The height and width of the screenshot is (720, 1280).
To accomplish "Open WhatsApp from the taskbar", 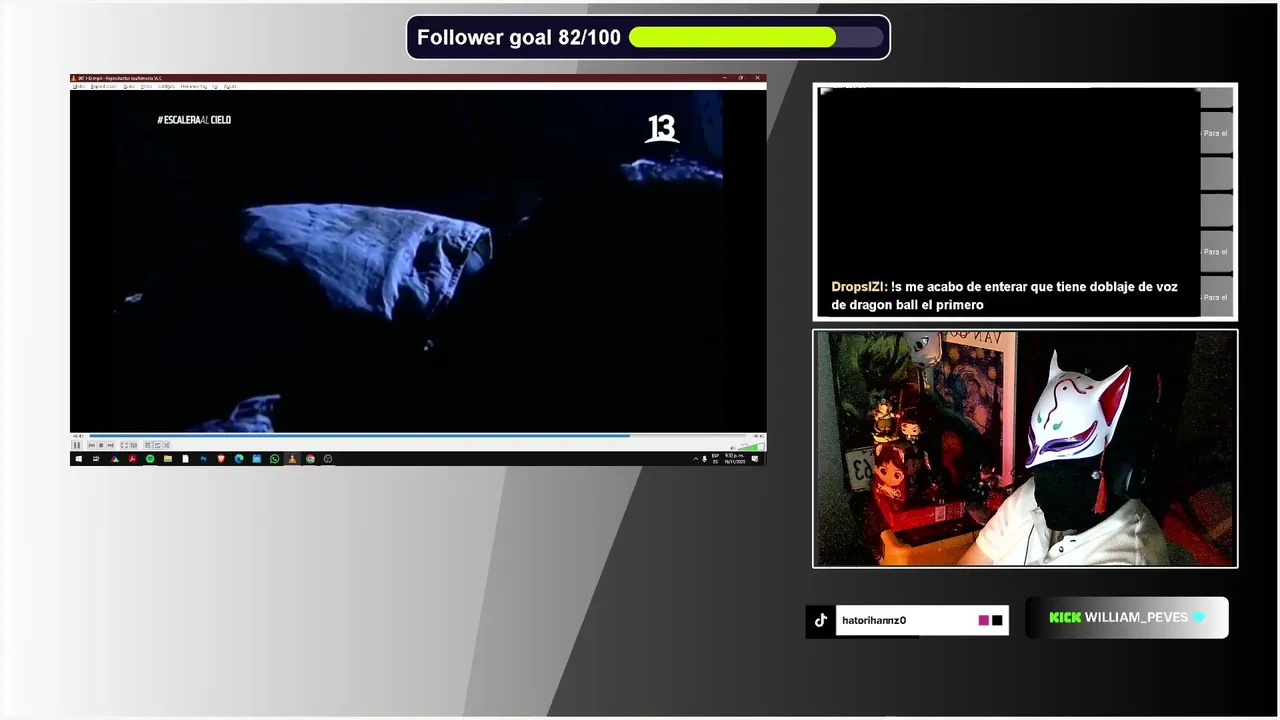I will [274, 459].
